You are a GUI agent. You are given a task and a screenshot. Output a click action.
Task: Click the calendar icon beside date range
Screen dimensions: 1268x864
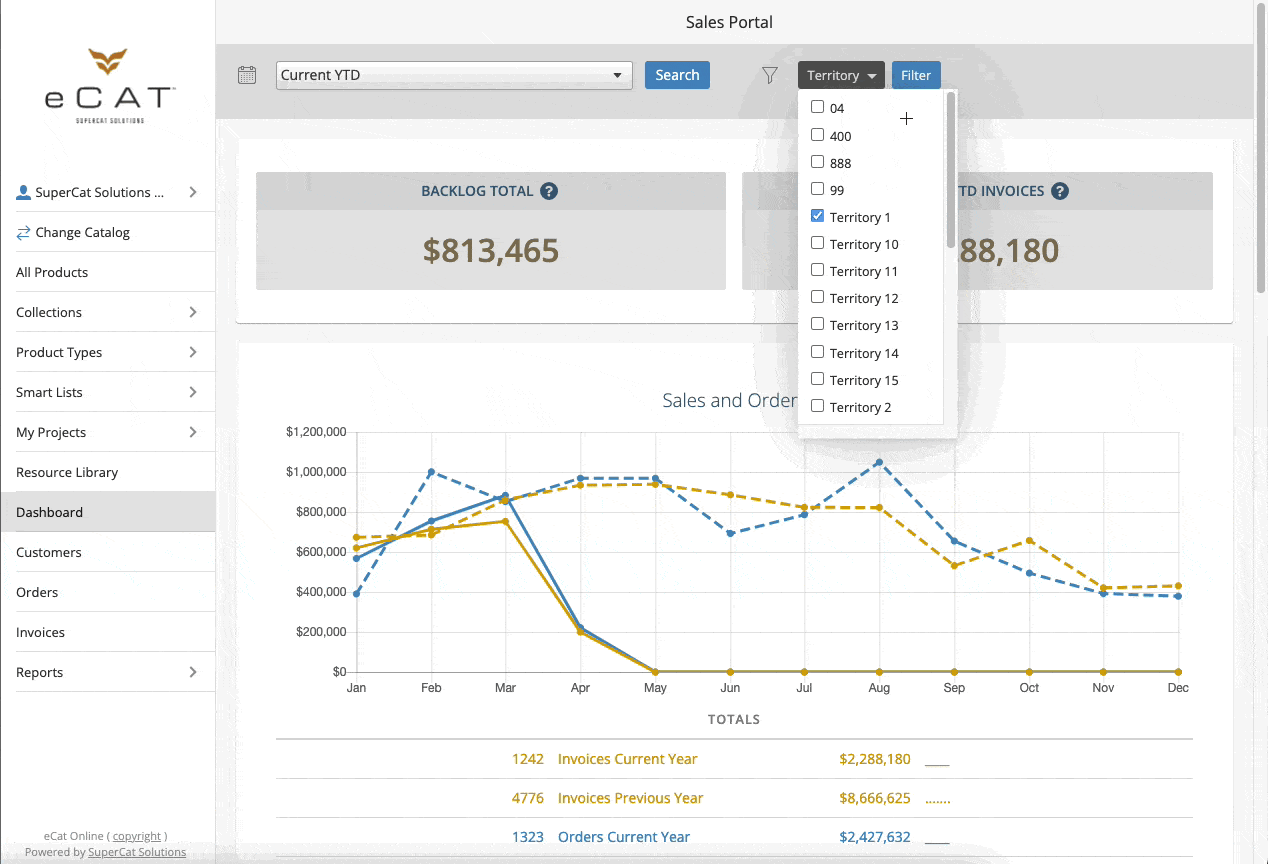(247, 75)
